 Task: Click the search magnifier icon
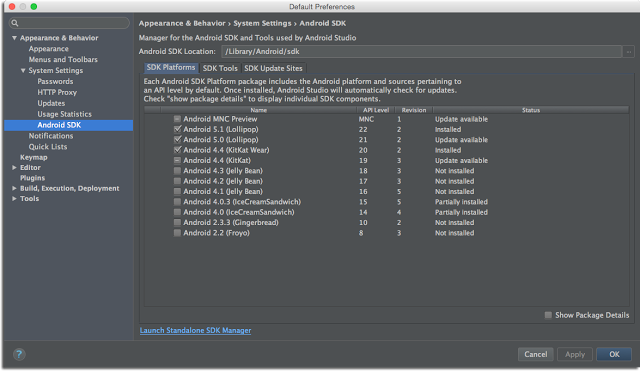tap(15, 23)
